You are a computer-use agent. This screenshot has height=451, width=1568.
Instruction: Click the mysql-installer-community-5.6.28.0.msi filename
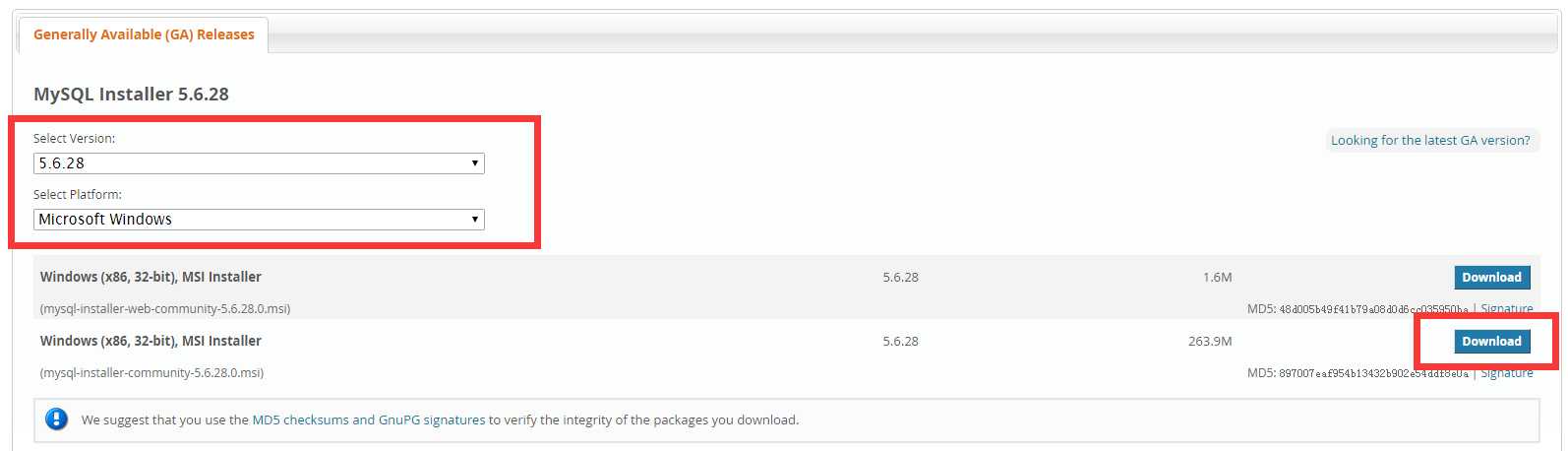tap(151, 373)
